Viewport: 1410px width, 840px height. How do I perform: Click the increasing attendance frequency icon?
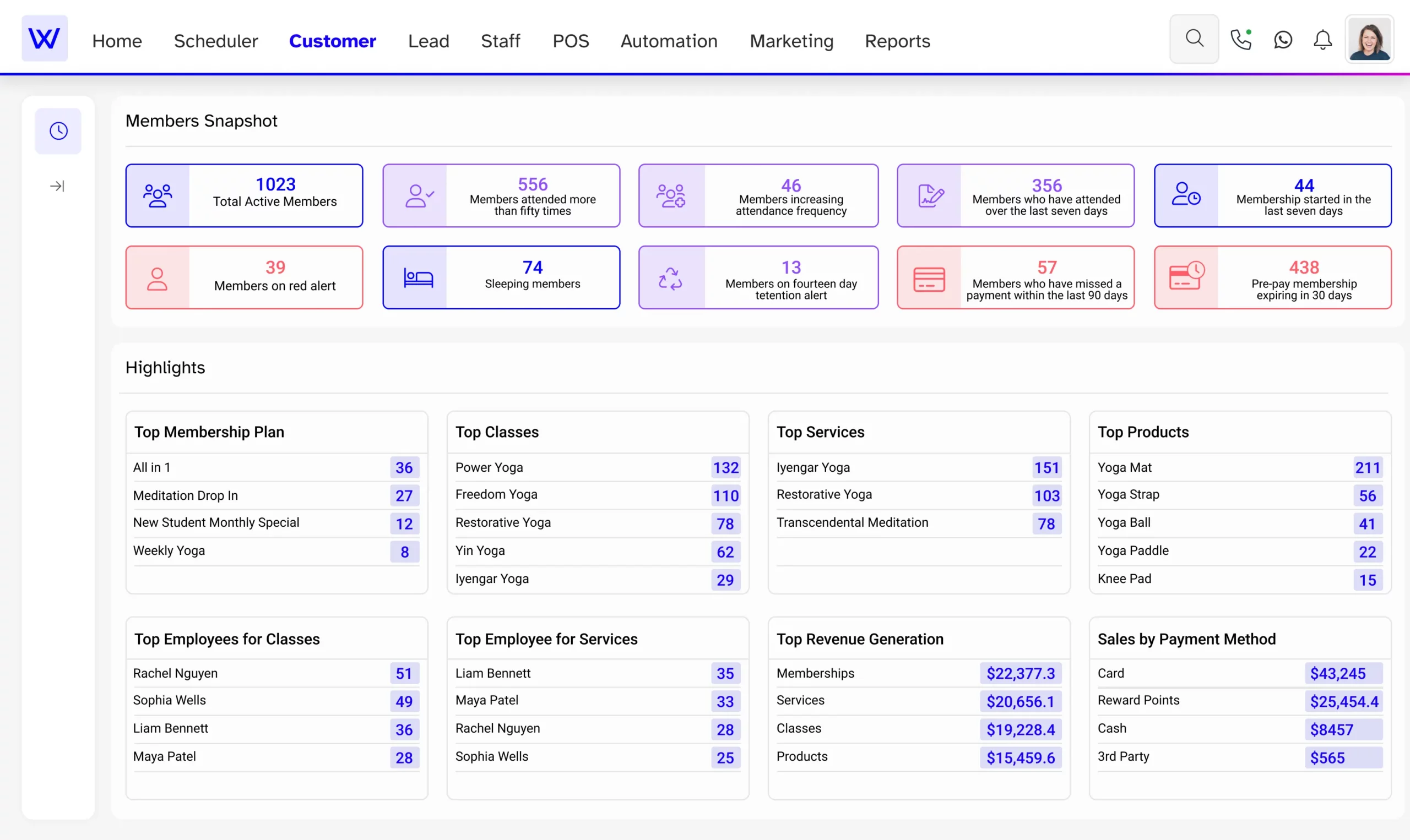pos(671,196)
